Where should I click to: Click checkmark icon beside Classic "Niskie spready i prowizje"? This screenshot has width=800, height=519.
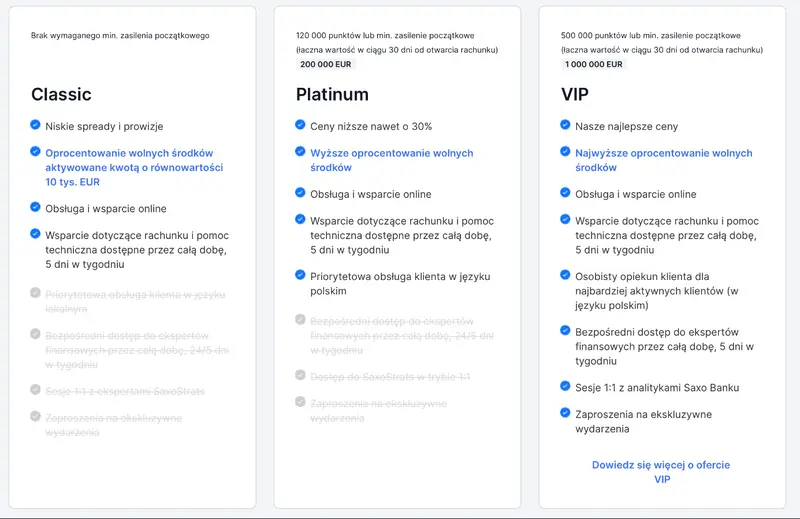[36, 126]
